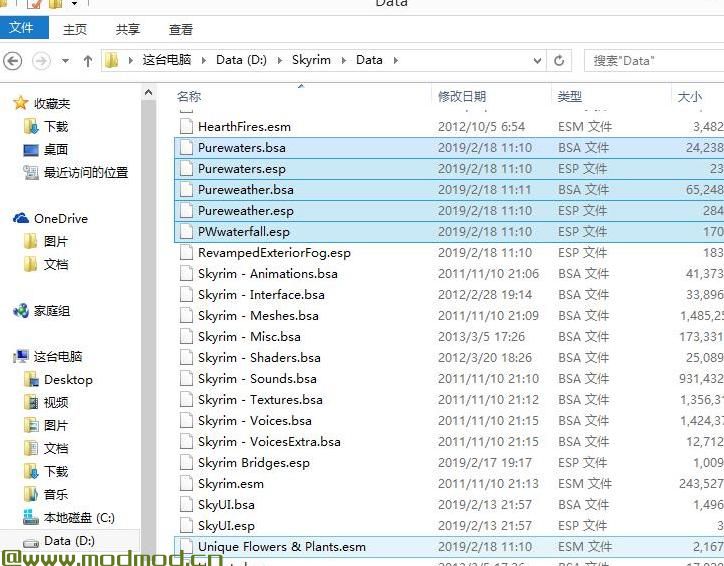This screenshot has width=724, height=566.
Task: Expand the address bar history dropdown
Action: click(537, 60)
